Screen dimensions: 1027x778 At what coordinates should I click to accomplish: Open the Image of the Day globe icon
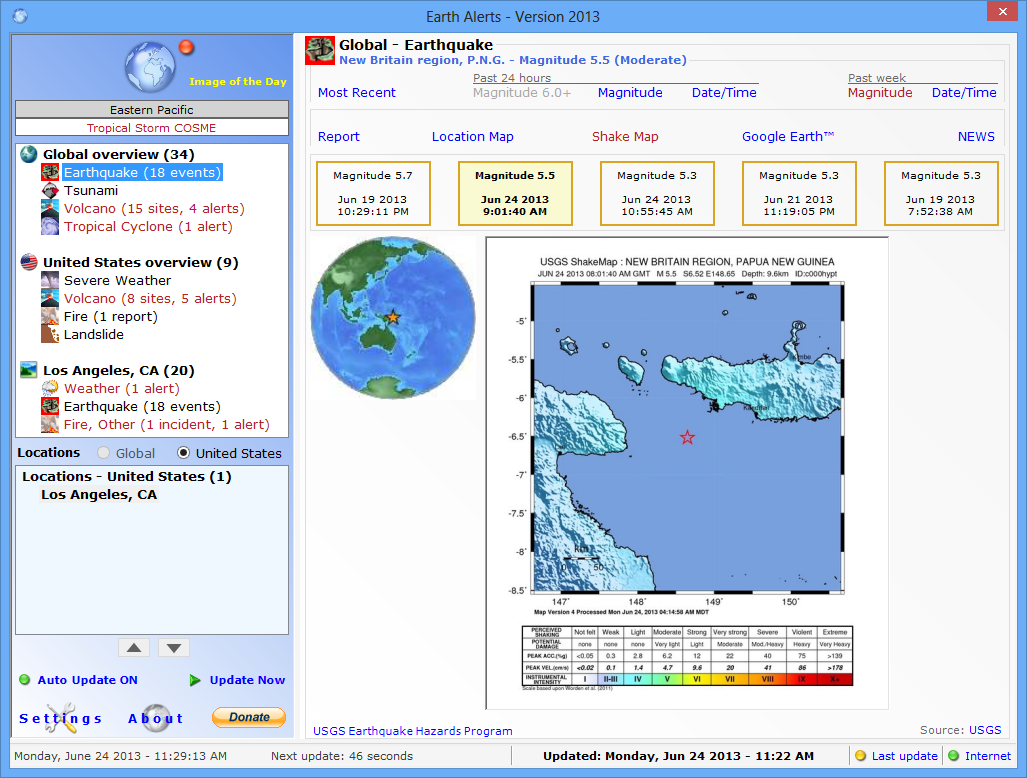pos(150,67)
